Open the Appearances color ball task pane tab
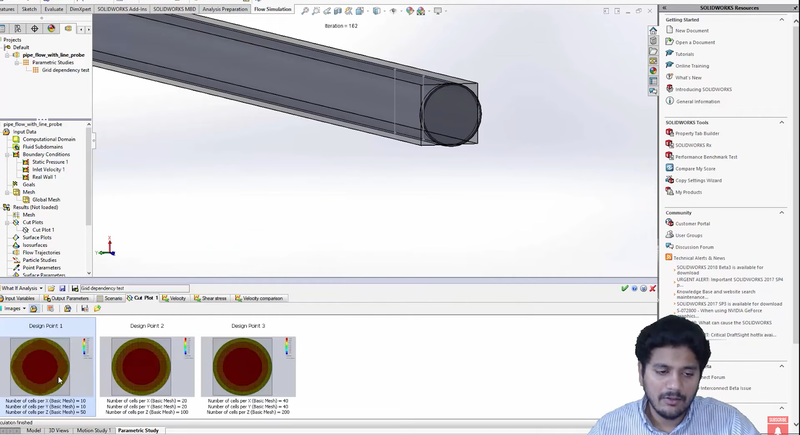The height and width of the screenshot is (435, 800). (x=653, y=71)
